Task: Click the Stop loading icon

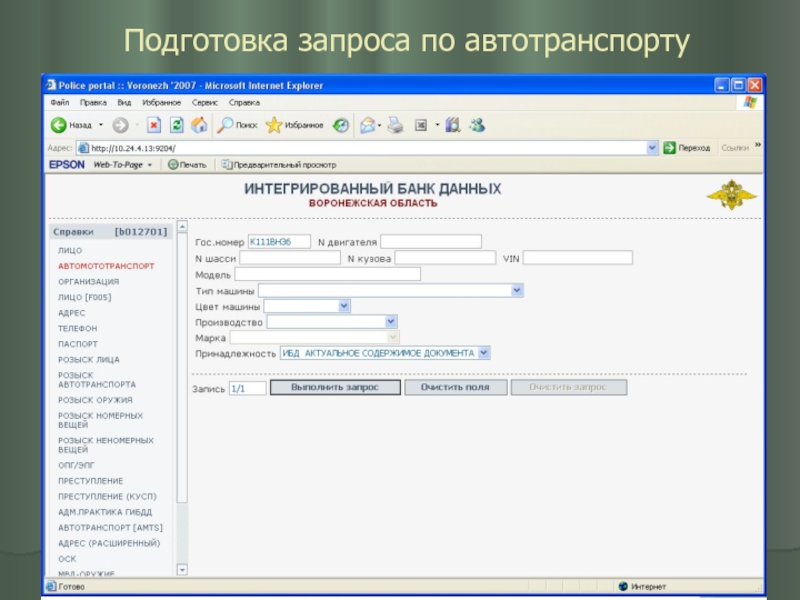Action: (154, 125)
